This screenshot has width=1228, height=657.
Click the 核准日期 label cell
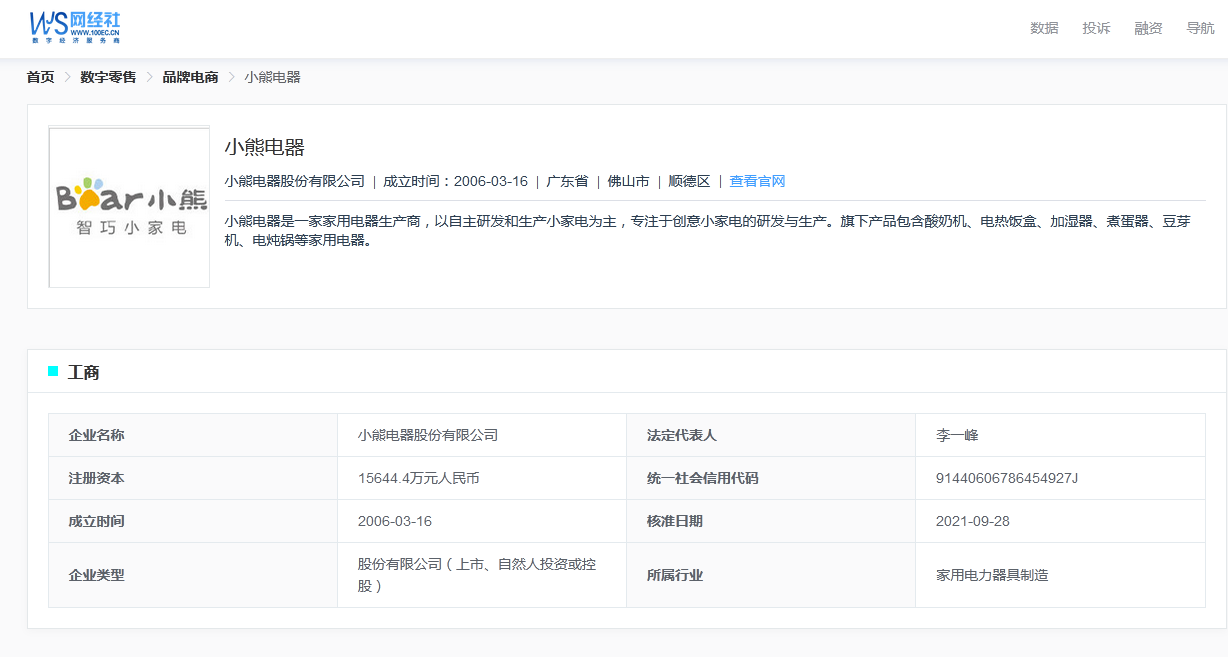pos(771,521)
